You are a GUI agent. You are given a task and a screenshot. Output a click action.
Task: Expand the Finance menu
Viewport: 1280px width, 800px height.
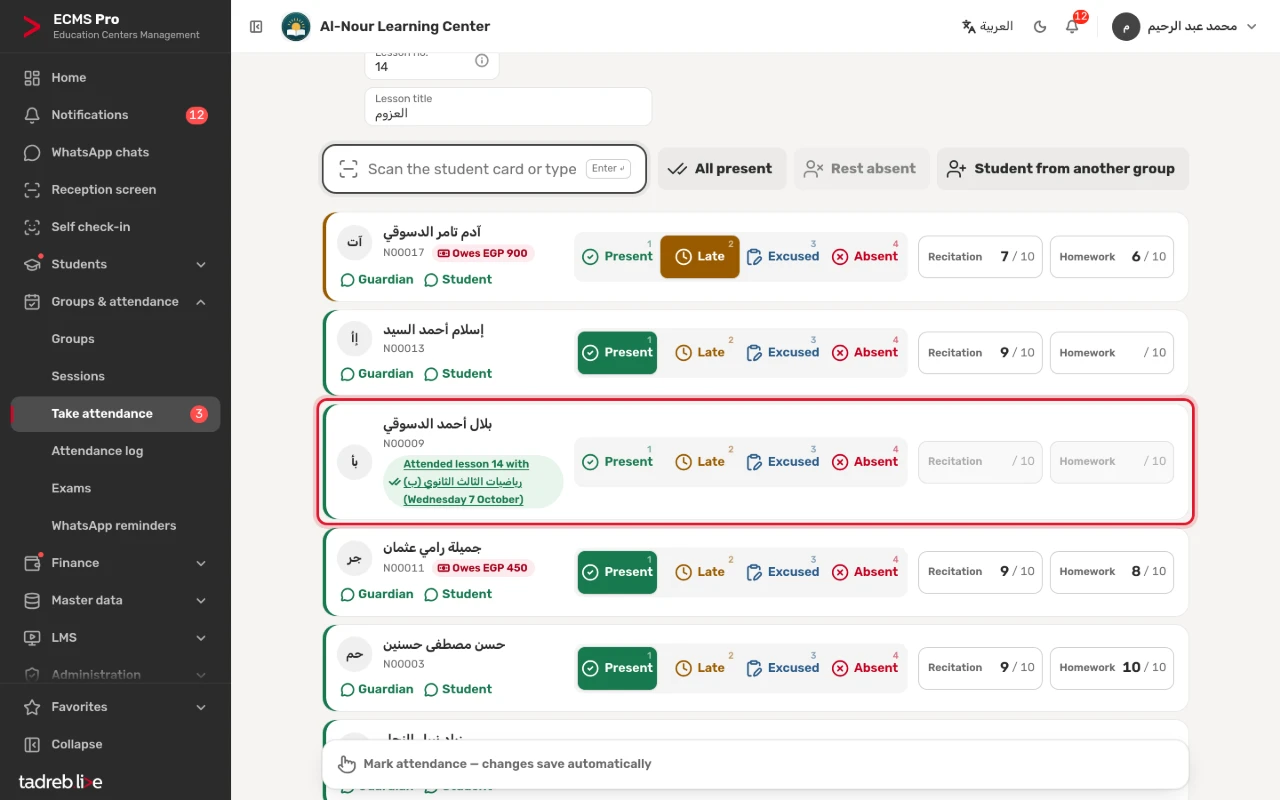[x=115, y=563]
